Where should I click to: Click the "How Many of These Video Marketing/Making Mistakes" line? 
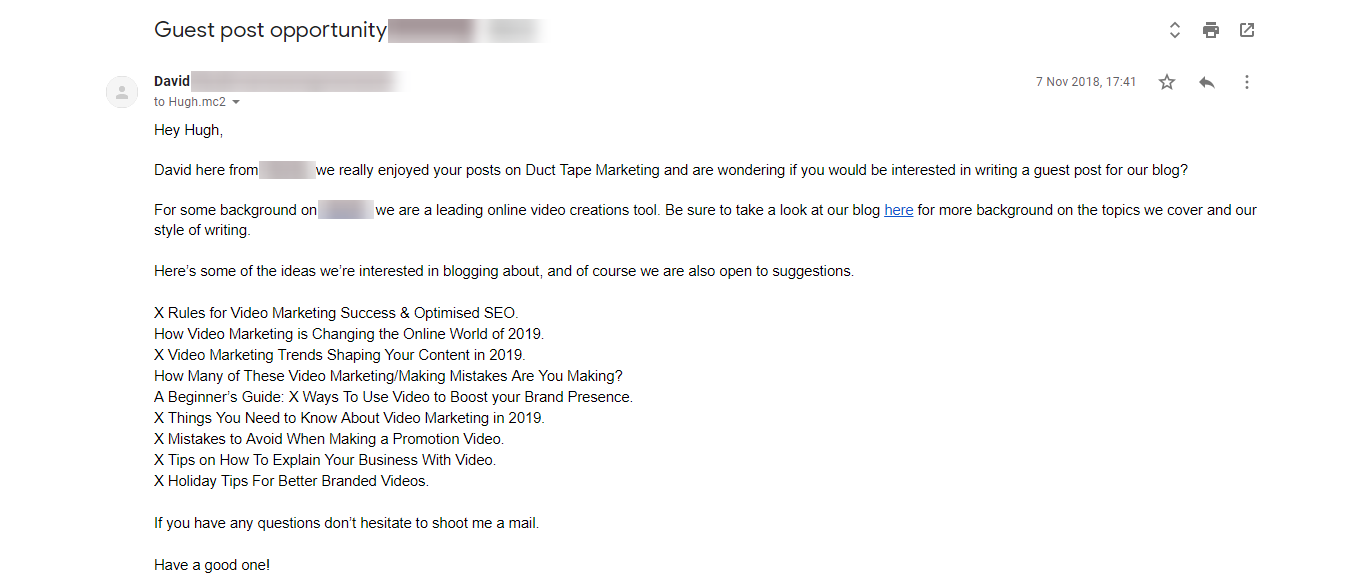tap(388, 376)
